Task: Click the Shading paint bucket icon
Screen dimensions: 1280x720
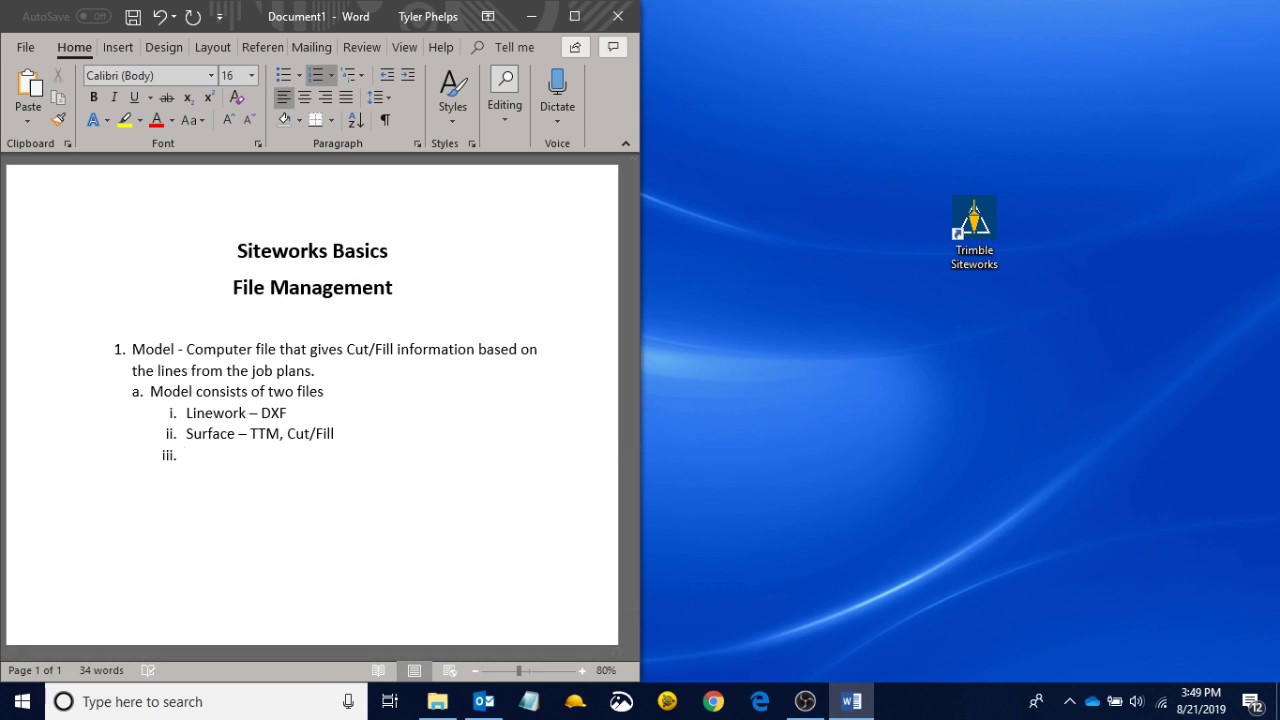Action: [284, 120]
